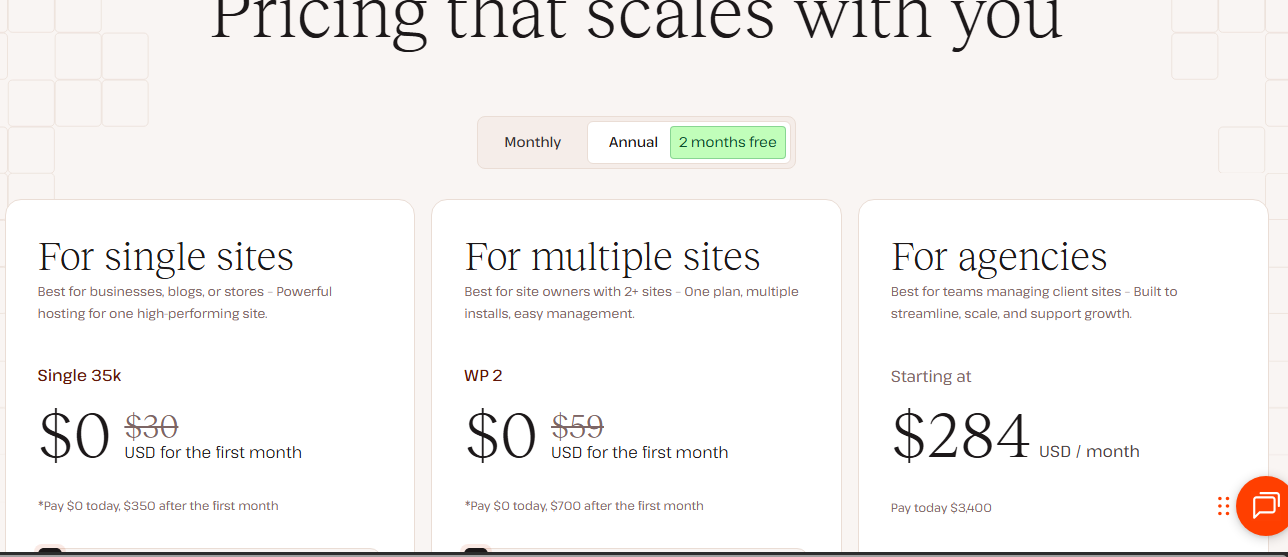
Task: Click the 'For single sites' heading
Action: (166, 257)
